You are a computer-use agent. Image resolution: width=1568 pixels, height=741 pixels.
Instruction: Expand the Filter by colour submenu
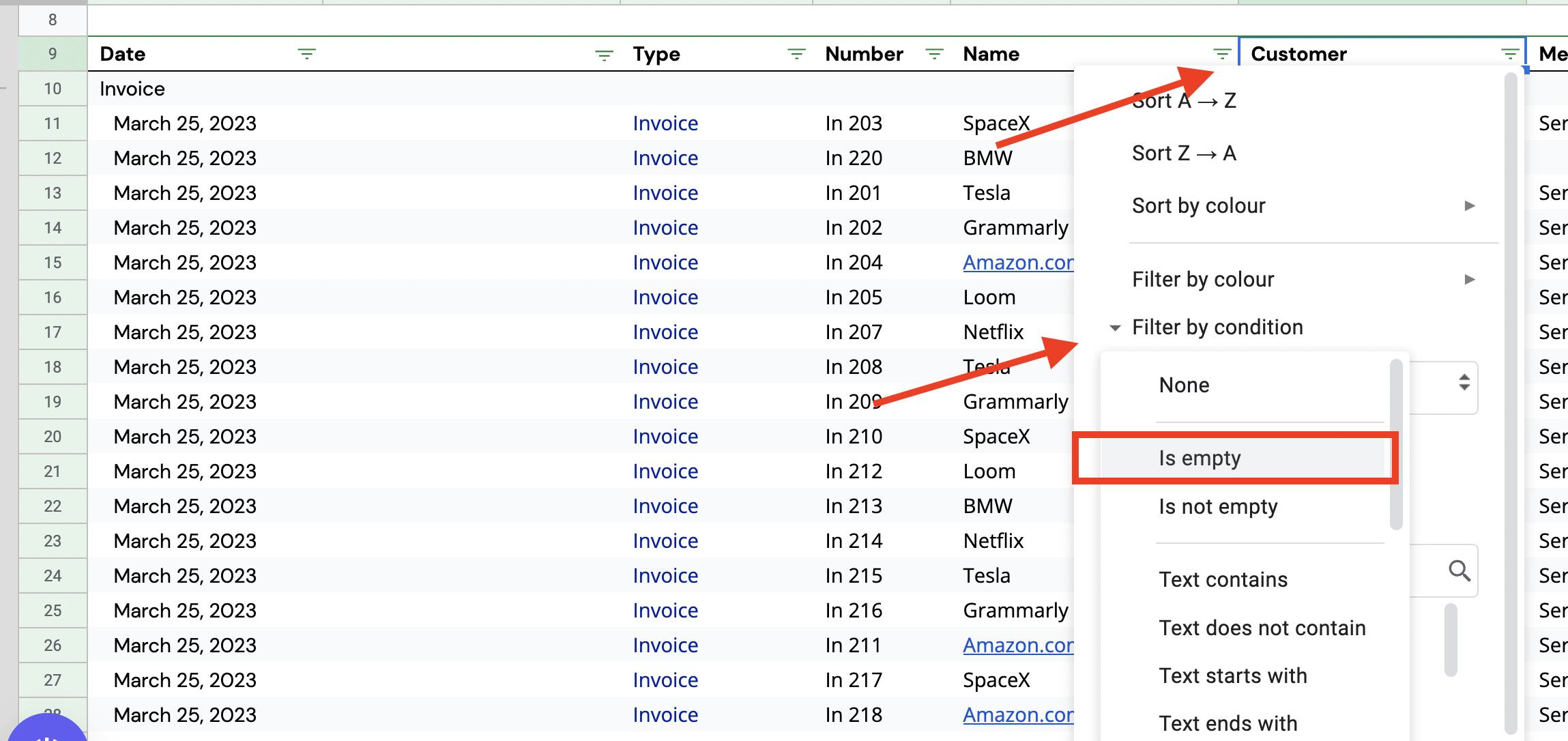pos(1470,280)
